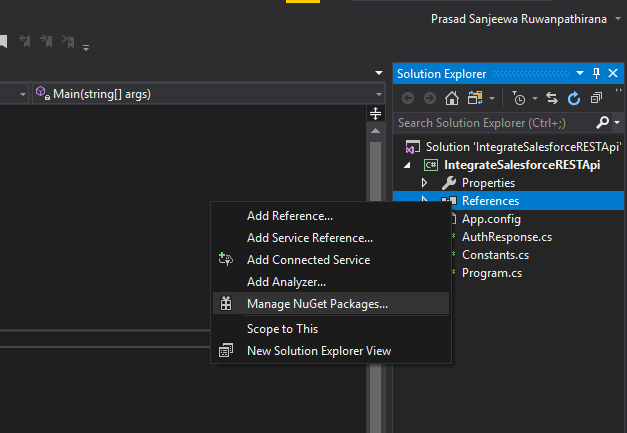The height and width of the screenshot is (433, 627).
Task: Click the Solution Explorer Home icon
Action: pos(452,98)
